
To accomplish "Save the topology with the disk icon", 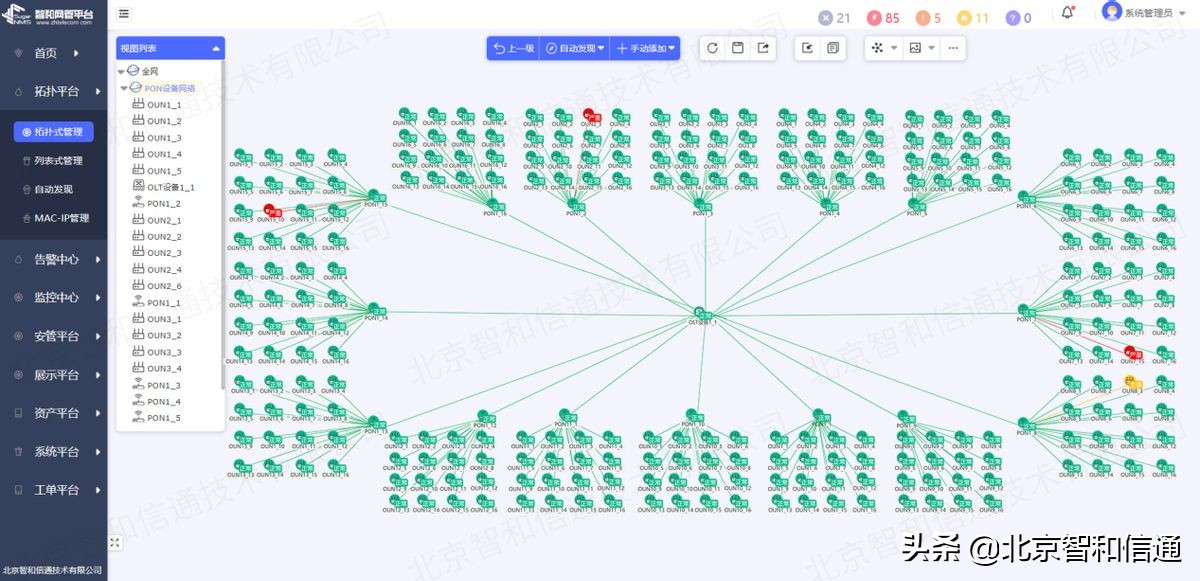I will tap(738, 48).
